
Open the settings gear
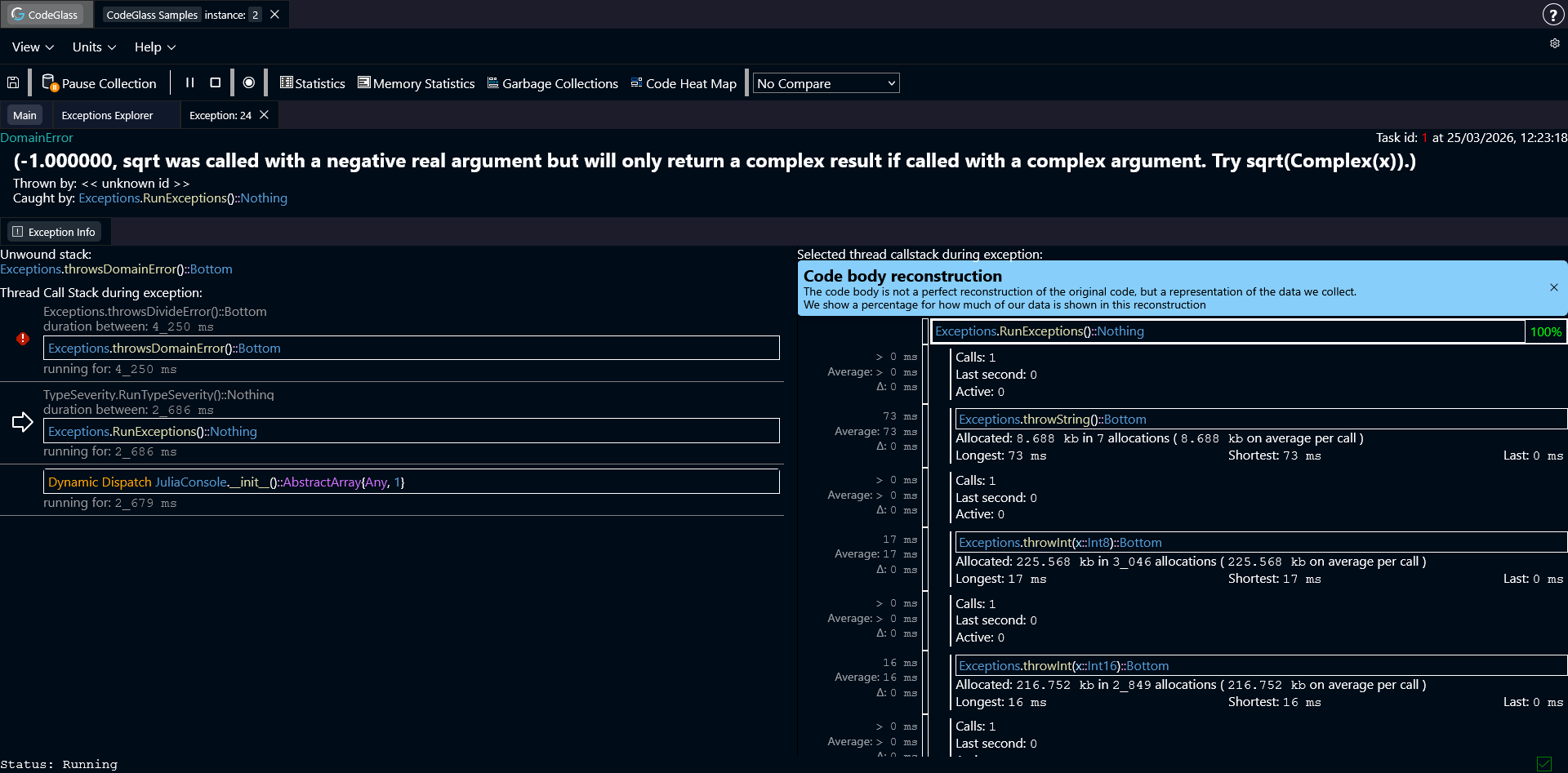[x=1554, y=43]
